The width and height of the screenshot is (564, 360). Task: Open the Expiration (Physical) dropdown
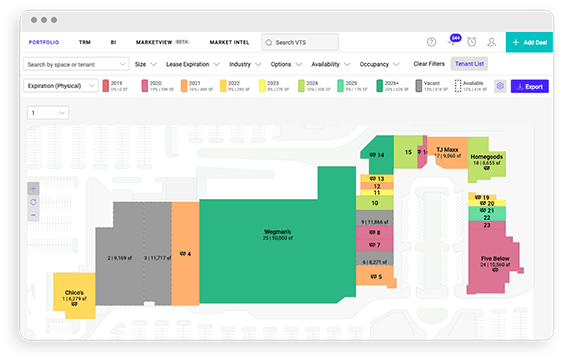point(61,86)
